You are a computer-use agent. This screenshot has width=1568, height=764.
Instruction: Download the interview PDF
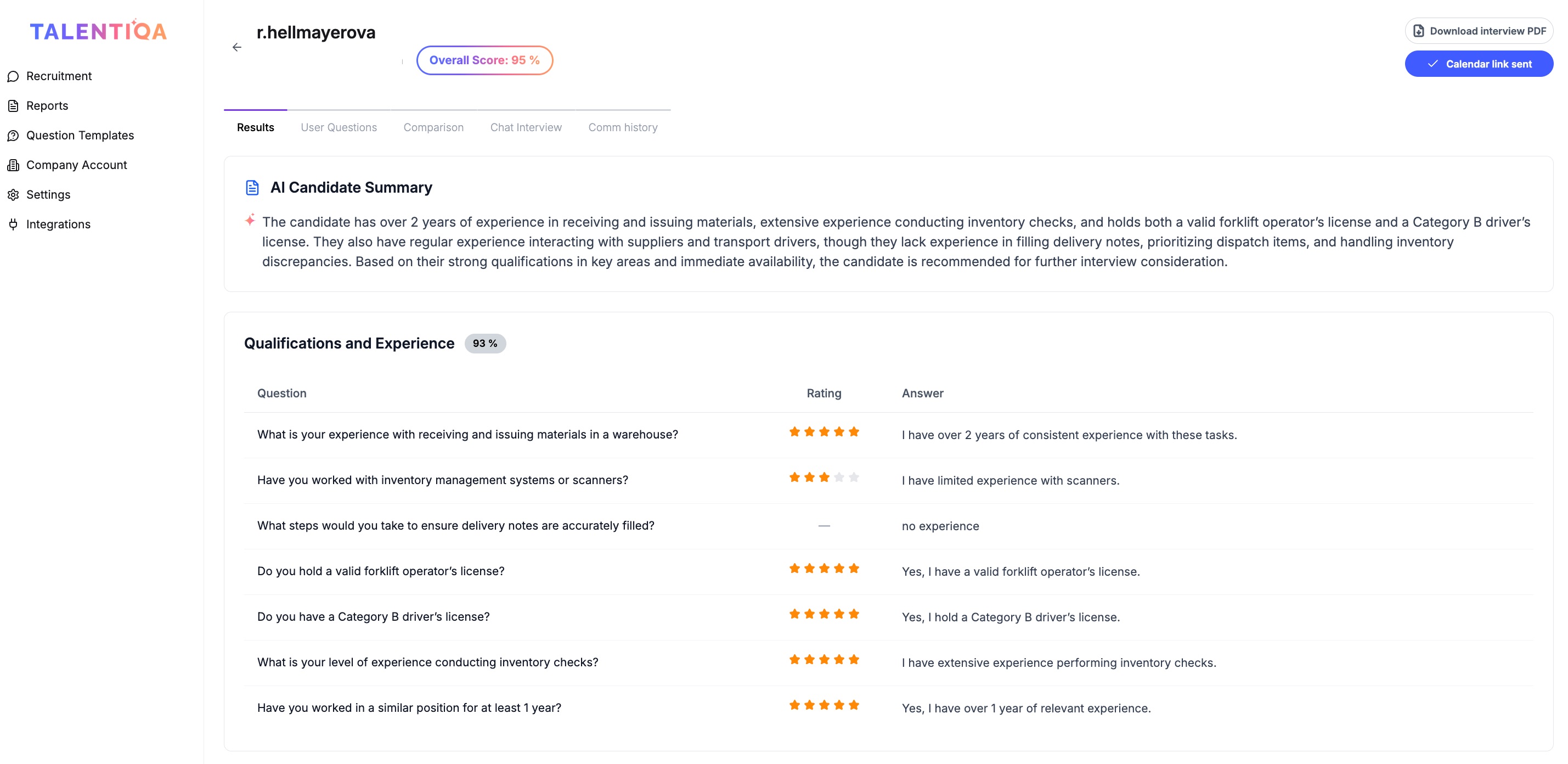pos(1479,31)
